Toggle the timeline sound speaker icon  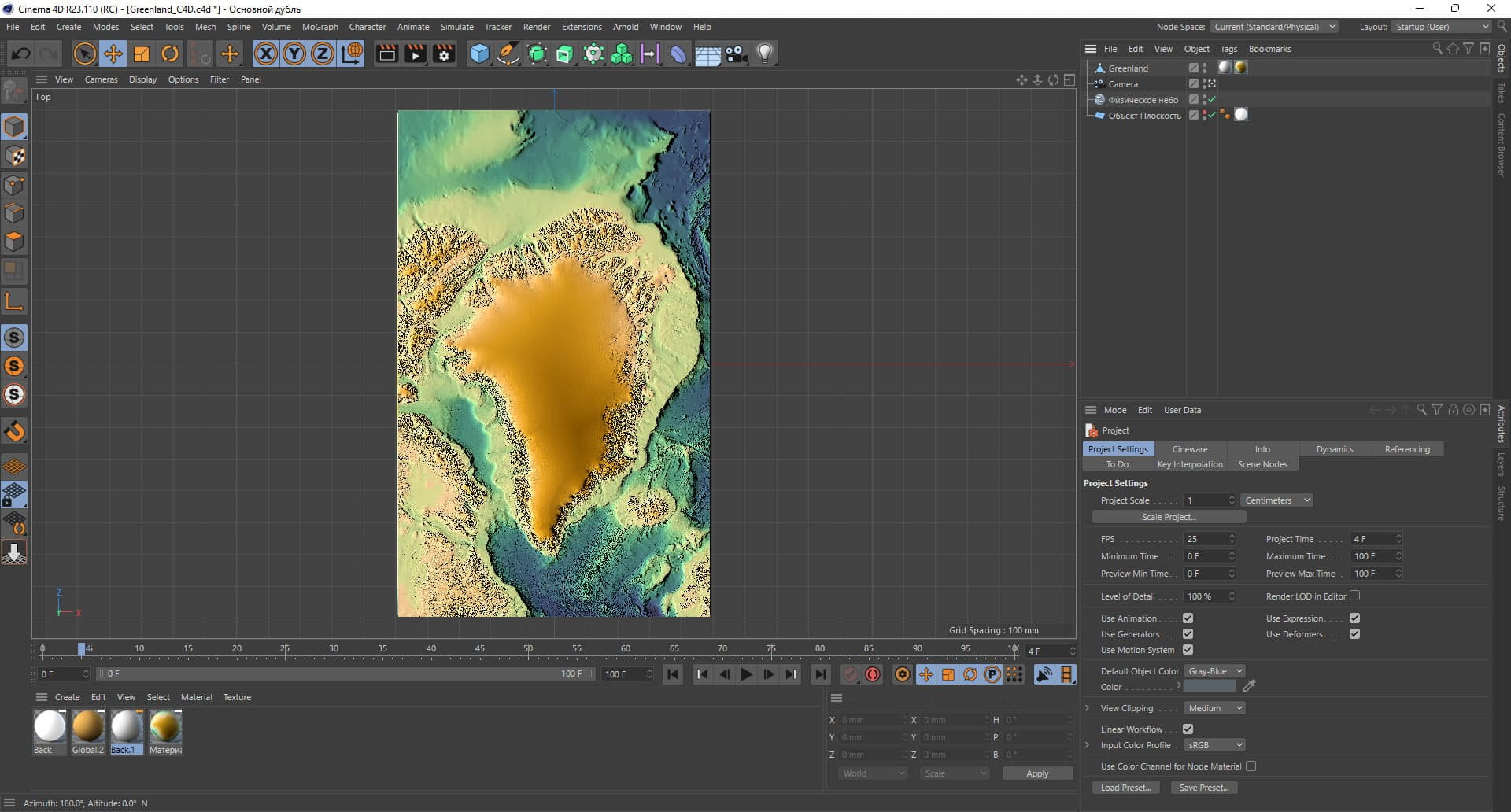click(x=1044, y=674)
